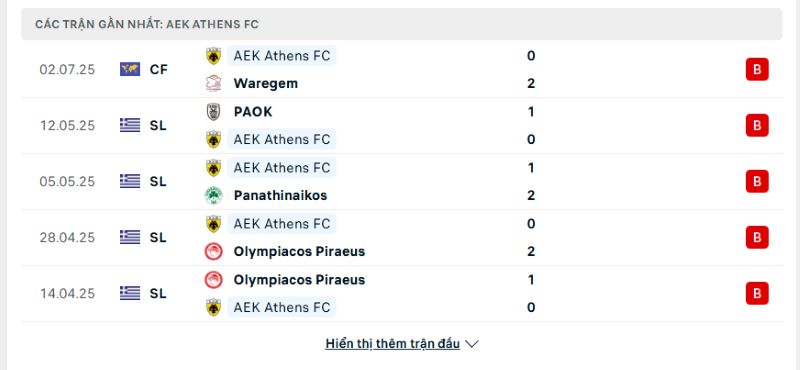Click the Greek flag for the 12.05.25 match
The height and width of the screenshot is (370, 800).
[130, 126]
